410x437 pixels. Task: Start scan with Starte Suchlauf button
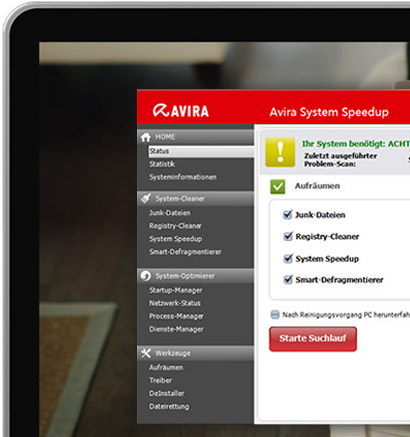(313, 339)
